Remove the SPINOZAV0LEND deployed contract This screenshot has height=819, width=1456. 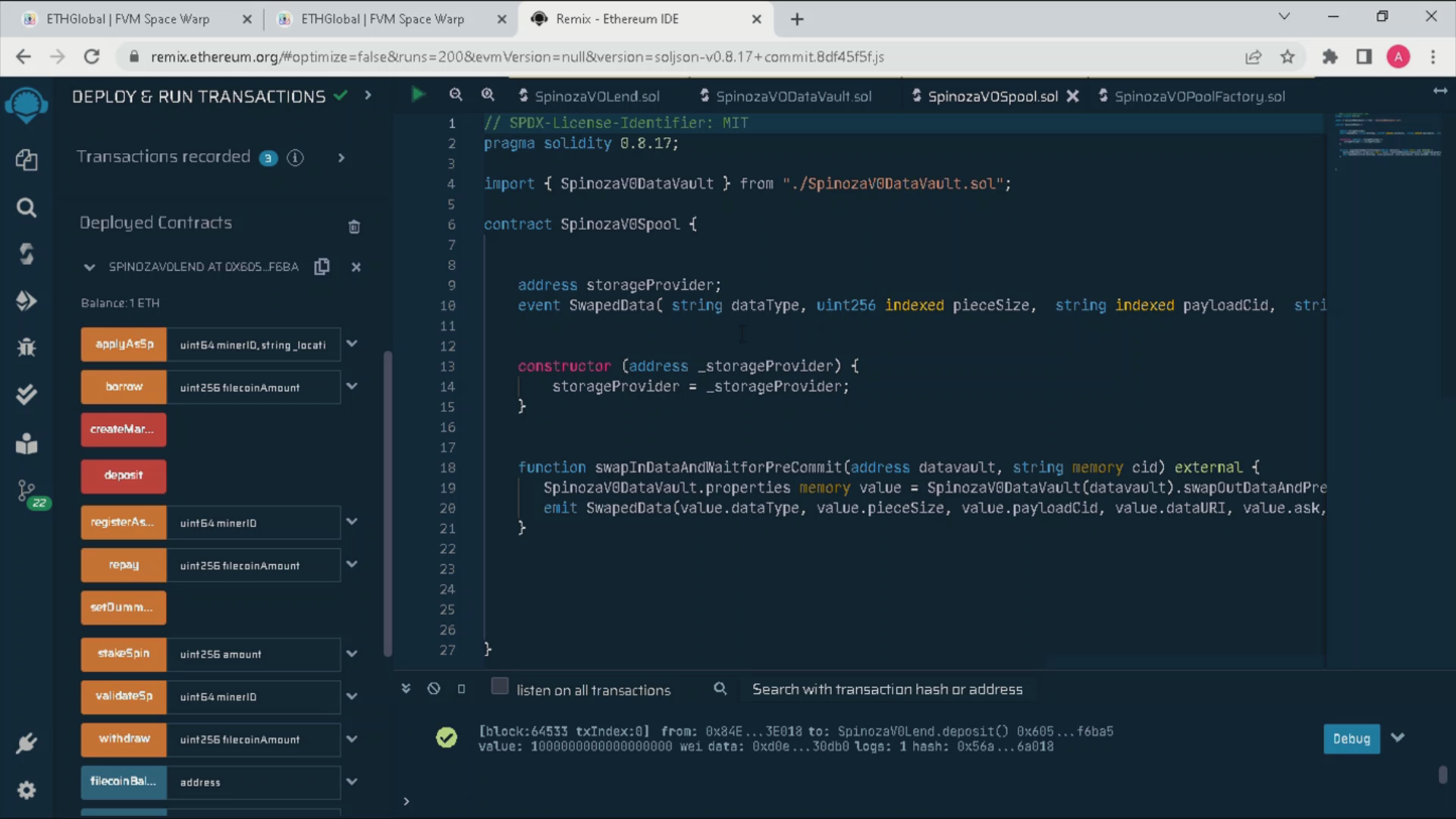coord(356,267)
